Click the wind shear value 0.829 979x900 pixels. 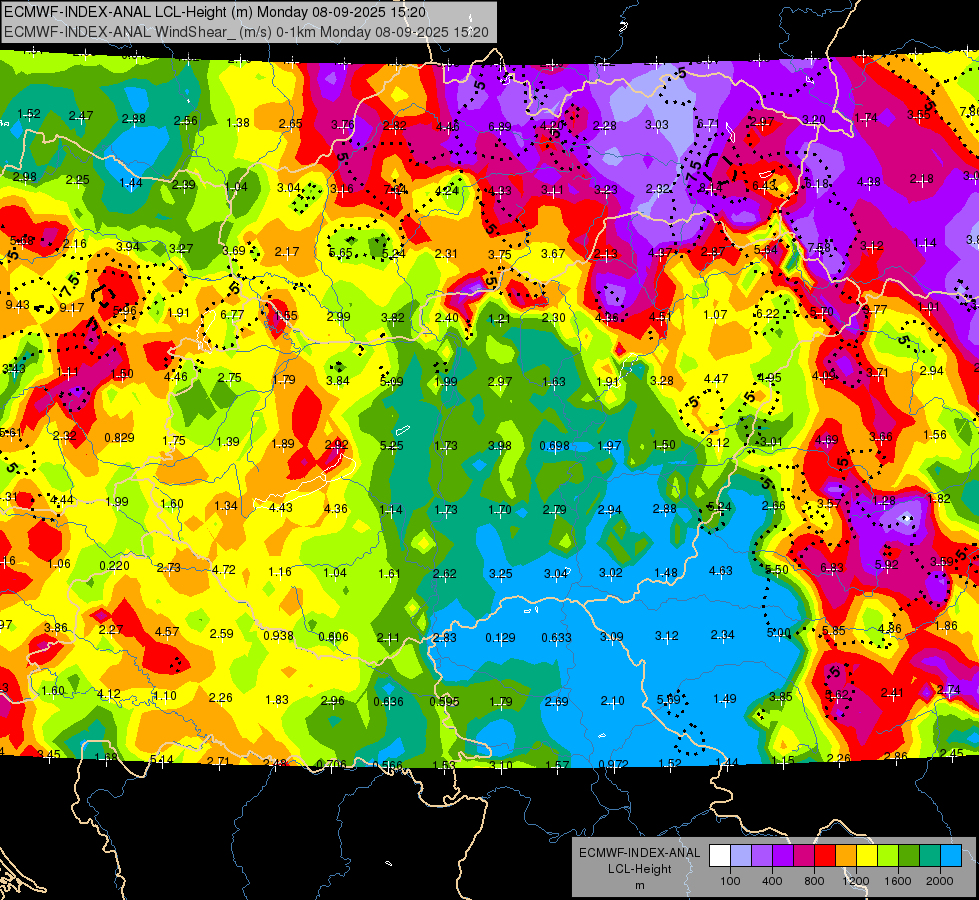[x=119, y=438]
